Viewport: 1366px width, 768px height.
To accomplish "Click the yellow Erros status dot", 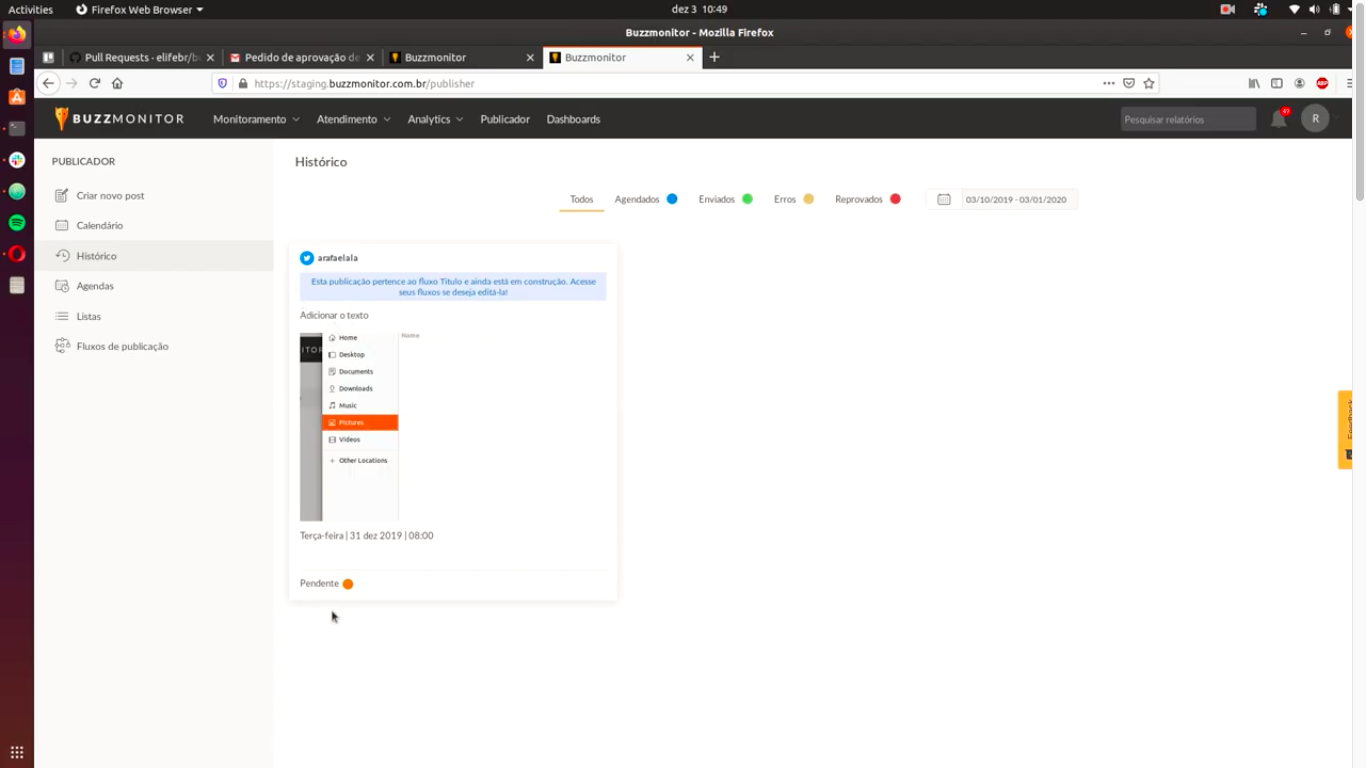I will [808, 199].
